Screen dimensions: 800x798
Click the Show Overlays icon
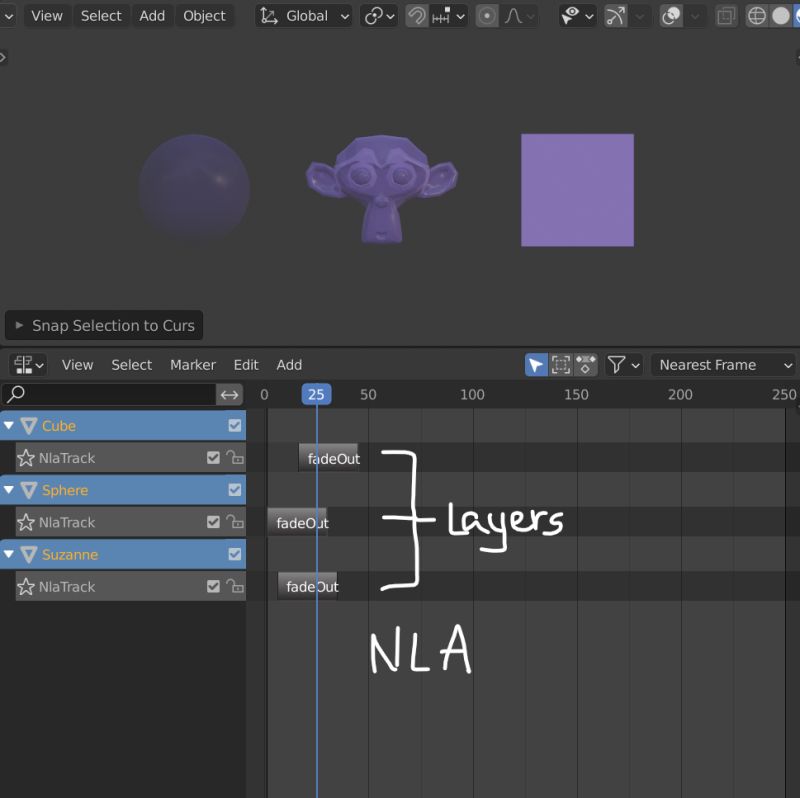[670, 15]
